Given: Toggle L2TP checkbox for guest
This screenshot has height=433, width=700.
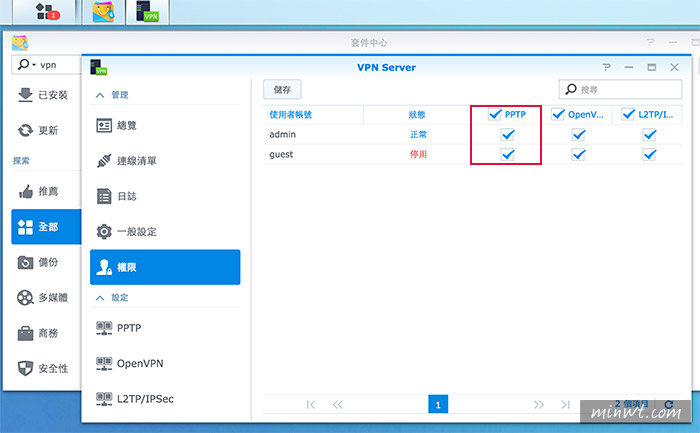Looking at the screenshot, I should pyautogui.click(x=650, y=154).
